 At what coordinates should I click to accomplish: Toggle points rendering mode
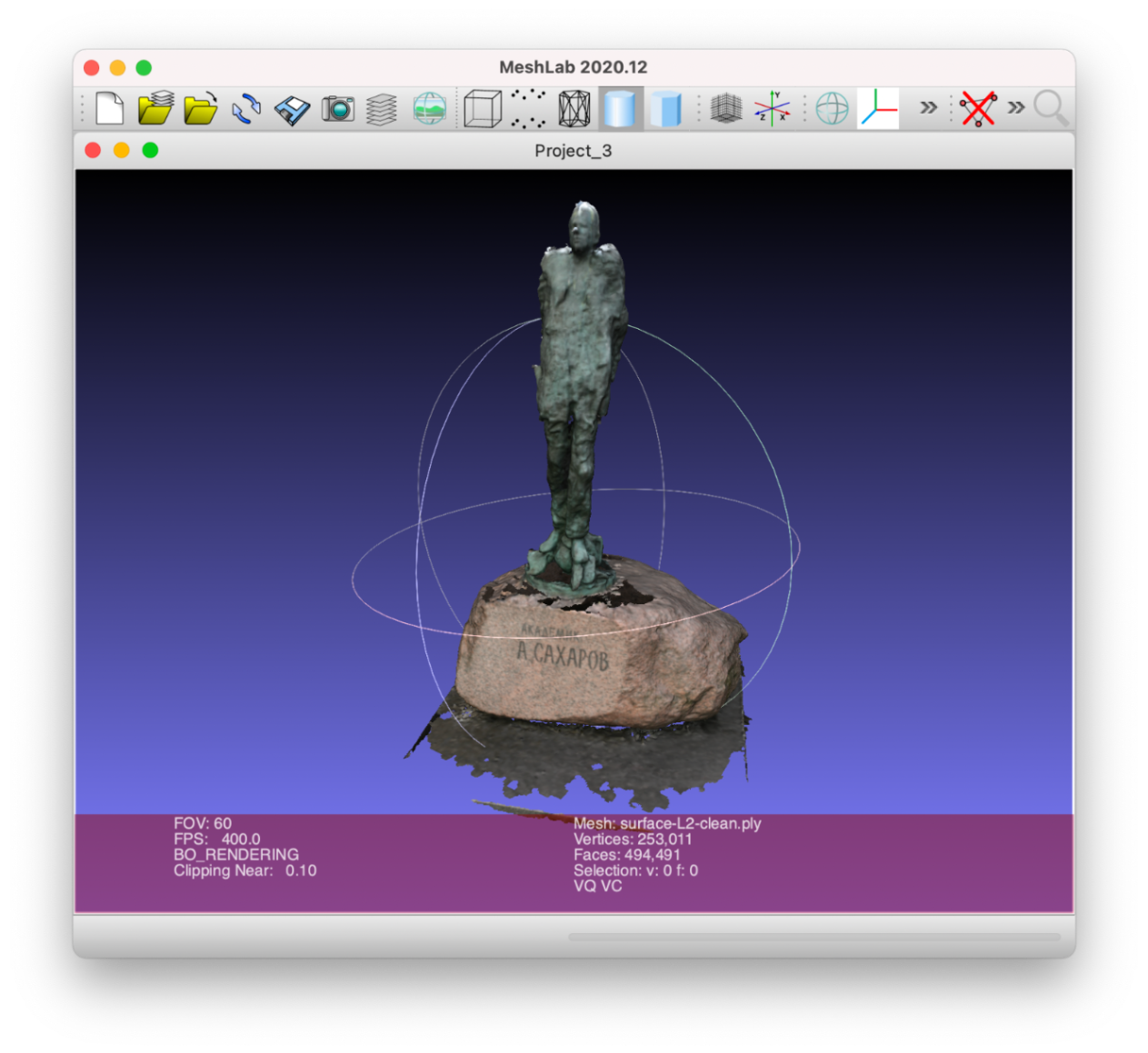pyautogui.click(x=528, y=108)
